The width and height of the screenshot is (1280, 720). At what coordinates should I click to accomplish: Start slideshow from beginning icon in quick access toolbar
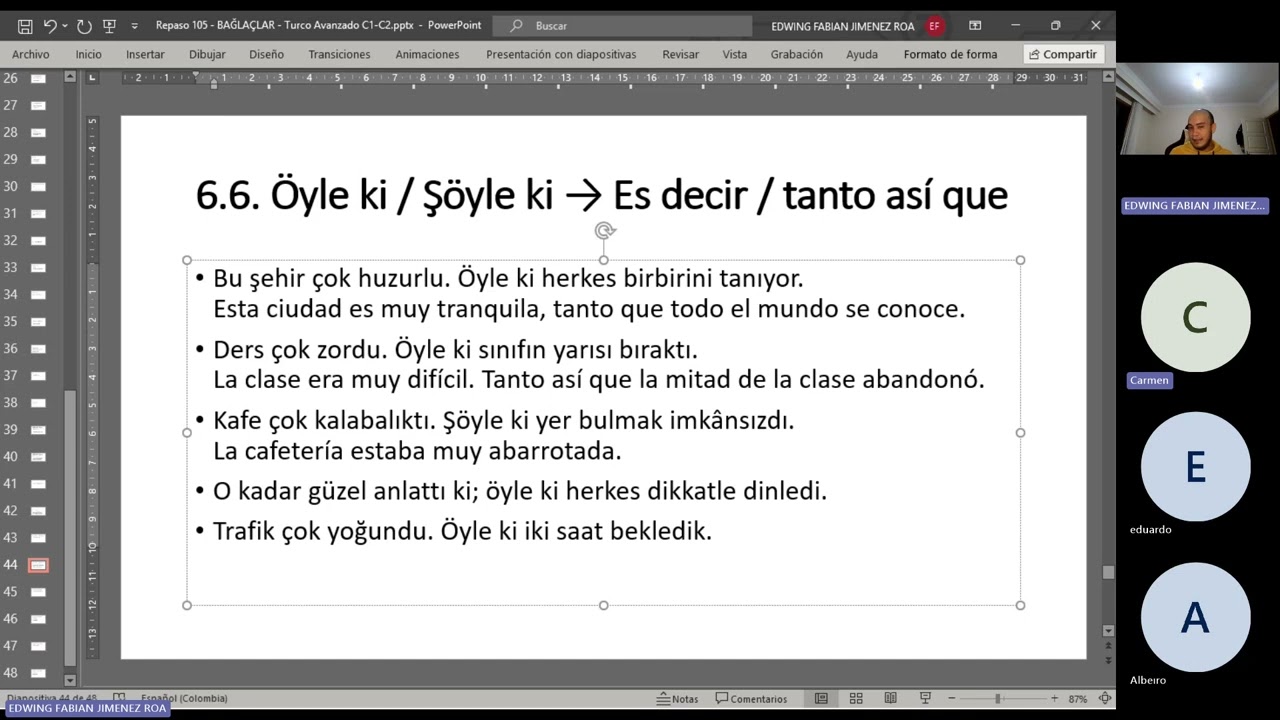[x=109, y=26]
